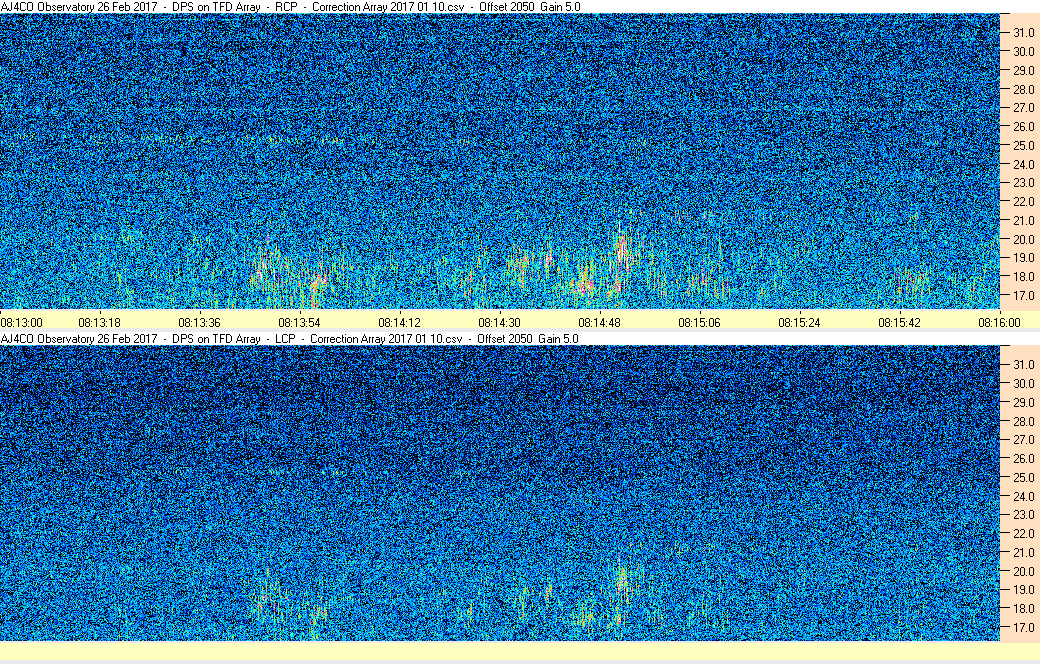This screenshot has height=664, width=1040.
Task: Click 20.0 on the LCP frequency axis
Action: coord(1023,571)
